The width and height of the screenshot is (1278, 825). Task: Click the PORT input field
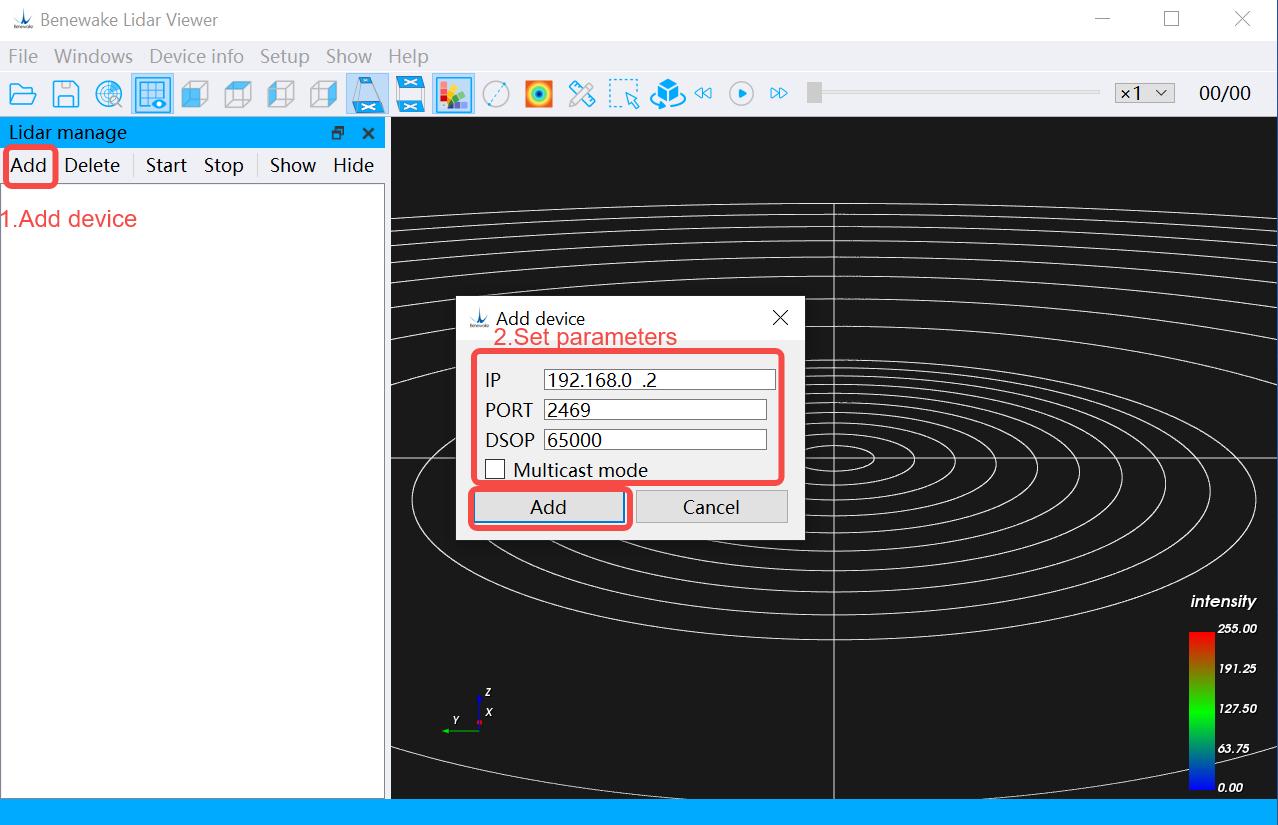pos(655,410)
